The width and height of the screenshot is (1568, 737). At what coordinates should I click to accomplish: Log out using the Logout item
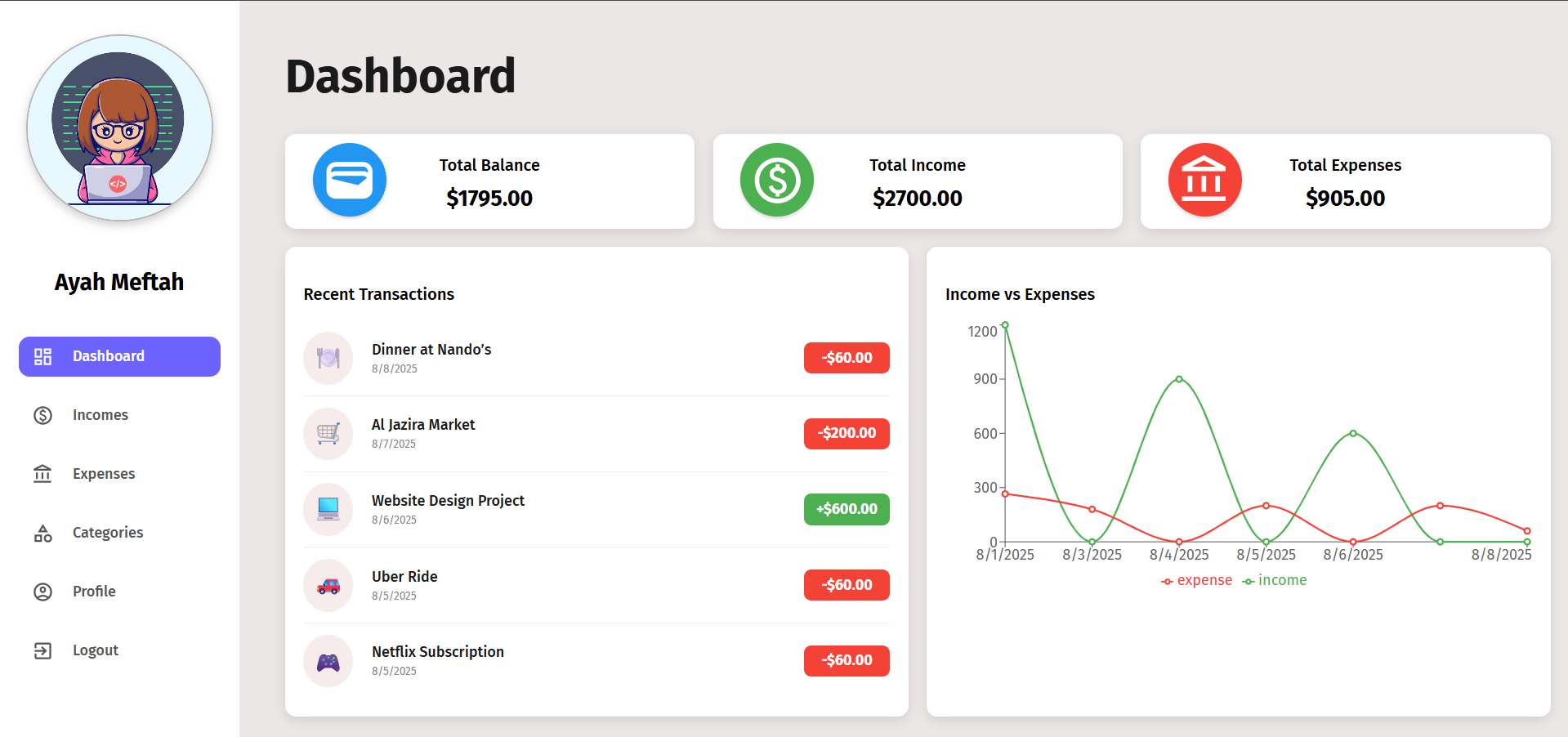tap(95, 650)
